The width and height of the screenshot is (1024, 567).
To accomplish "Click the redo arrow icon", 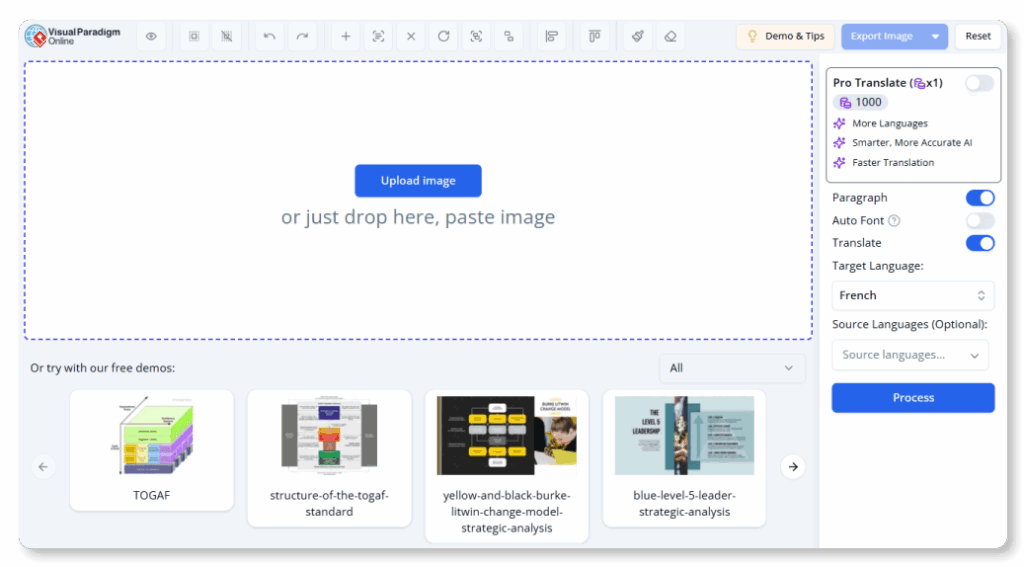I will pos(302,36).
